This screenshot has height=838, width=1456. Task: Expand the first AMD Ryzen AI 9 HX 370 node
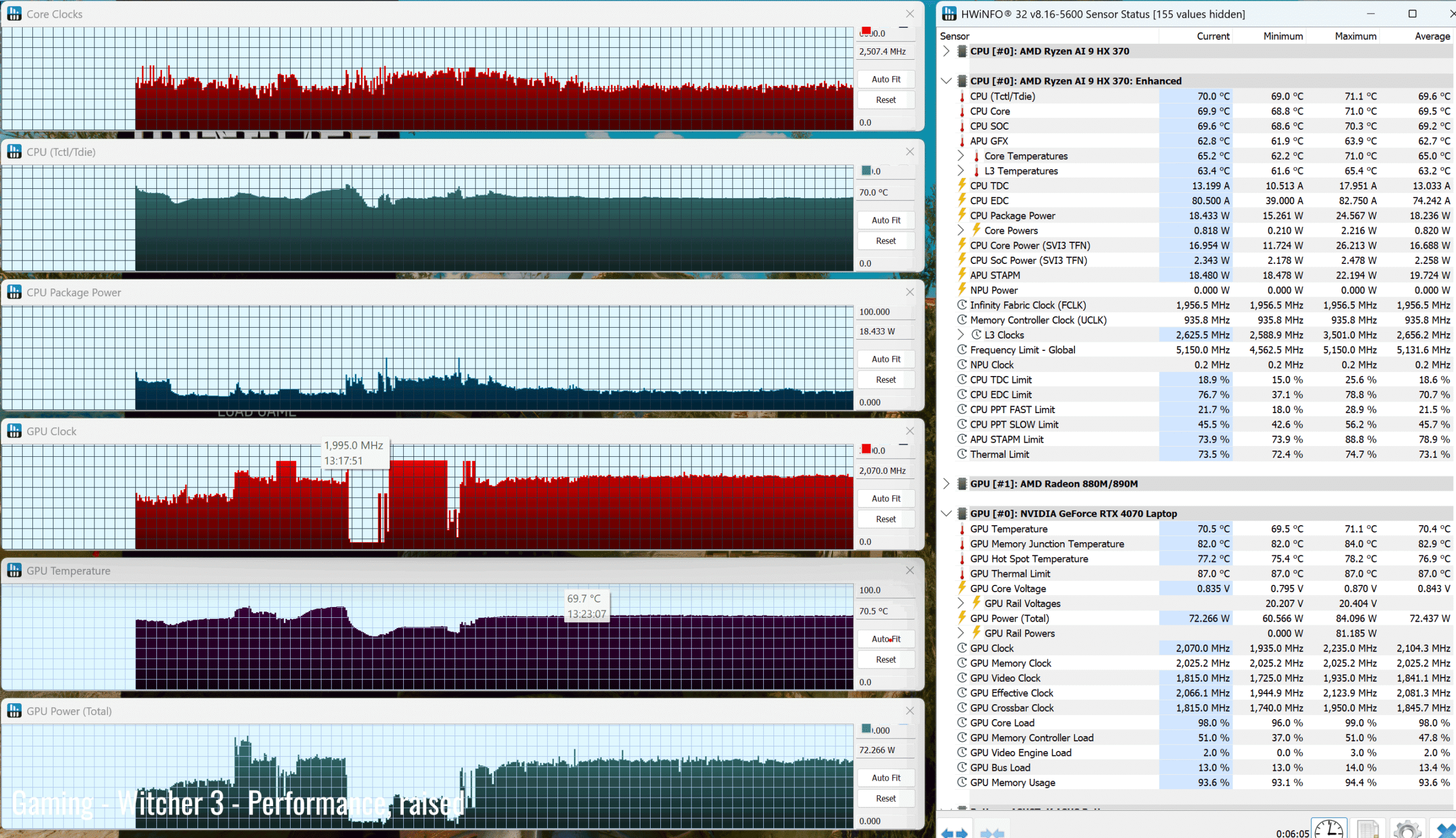[x=946, y=51]
